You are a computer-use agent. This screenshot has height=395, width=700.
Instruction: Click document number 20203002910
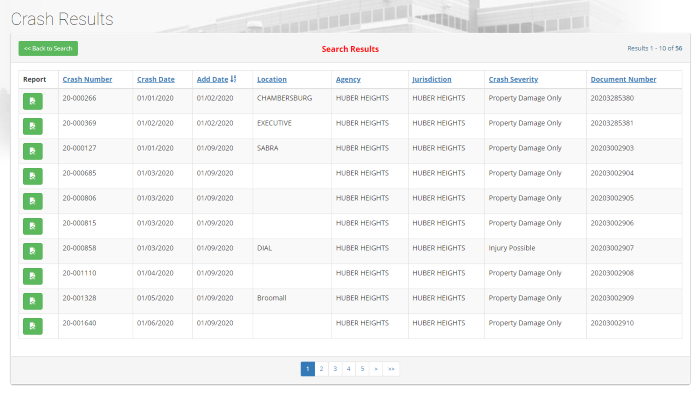(x=612, y=323)
